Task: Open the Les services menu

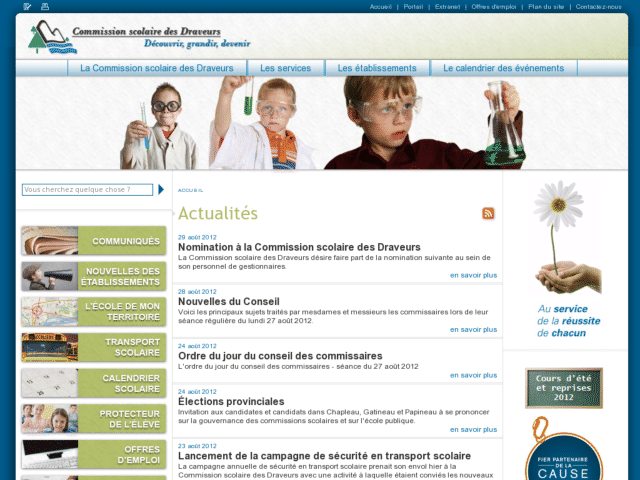Action: (286, 68)
